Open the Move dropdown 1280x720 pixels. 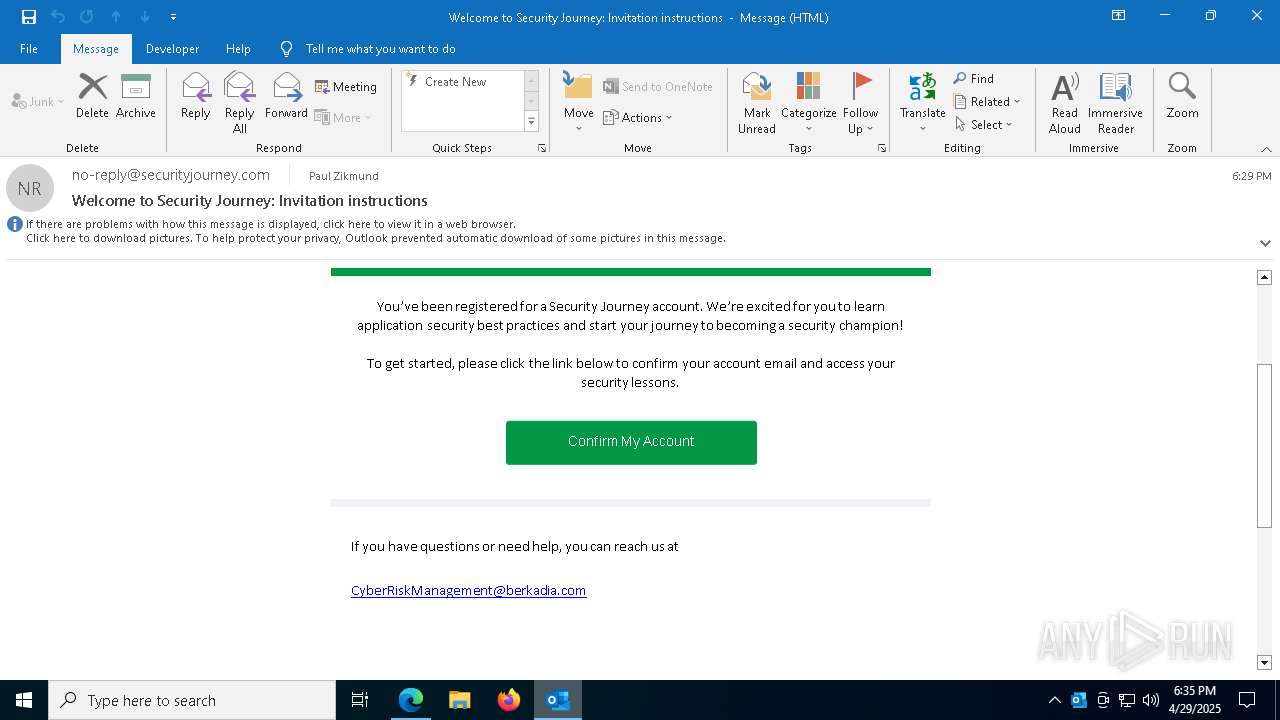click(579, 102)
